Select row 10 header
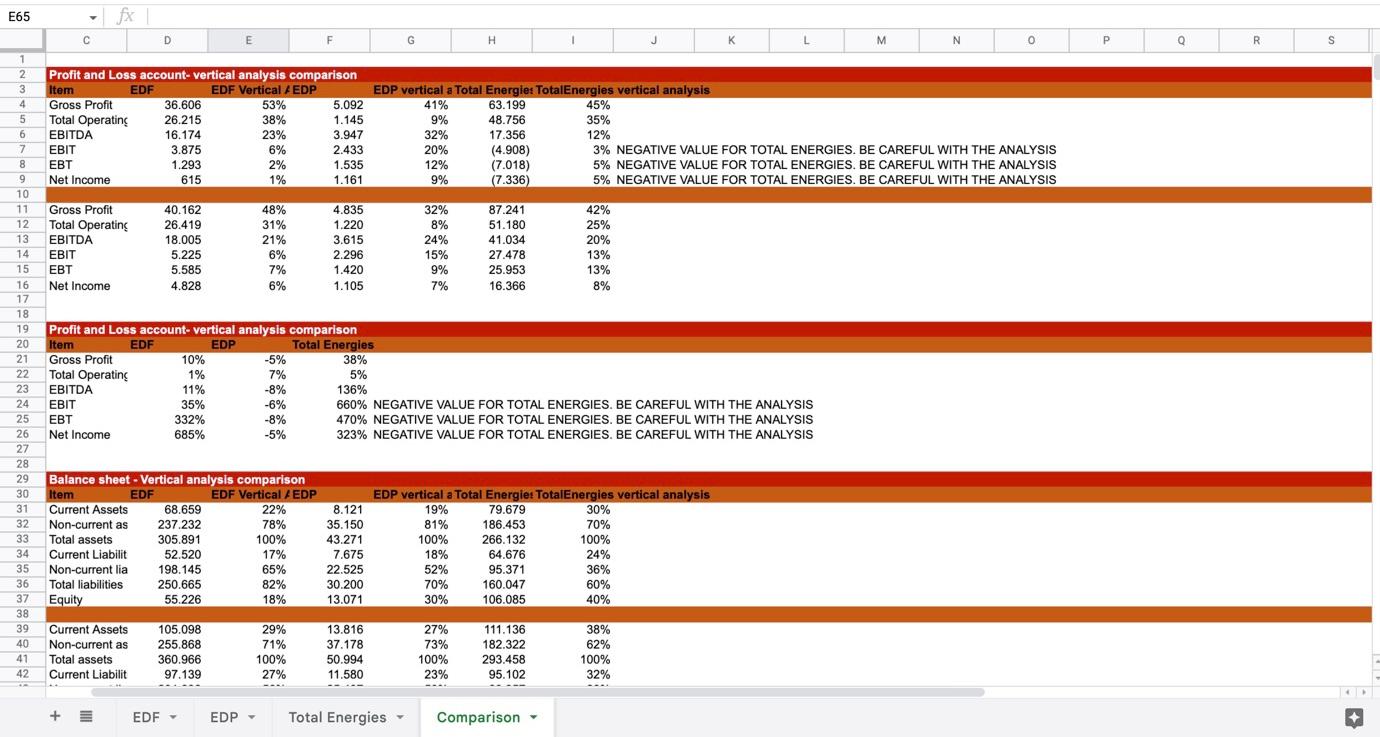The image size is (1380, 737). tap(22, 195)
